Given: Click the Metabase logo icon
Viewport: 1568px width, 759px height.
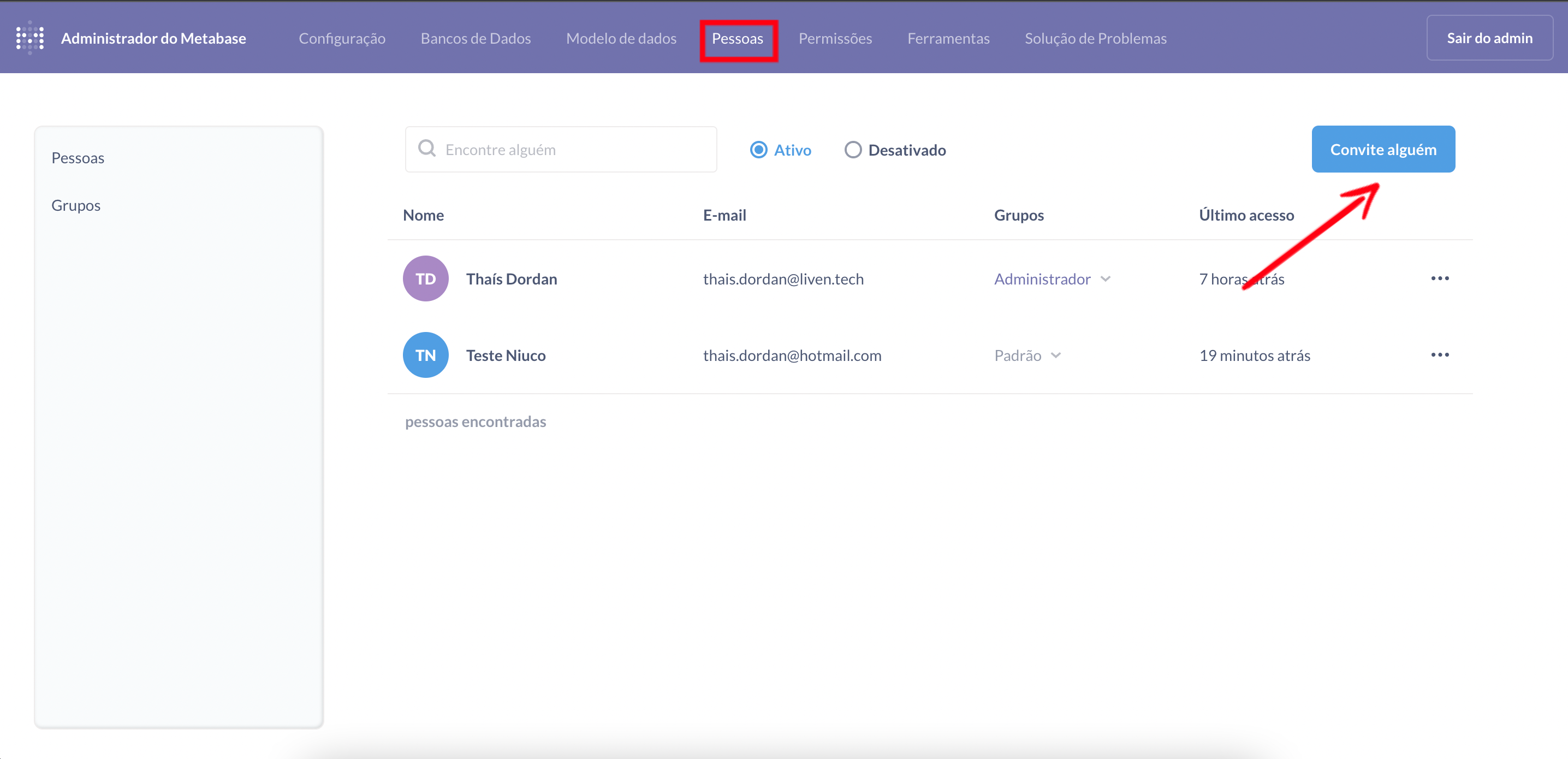Looking at the screenshot, I should pos(29,38).
